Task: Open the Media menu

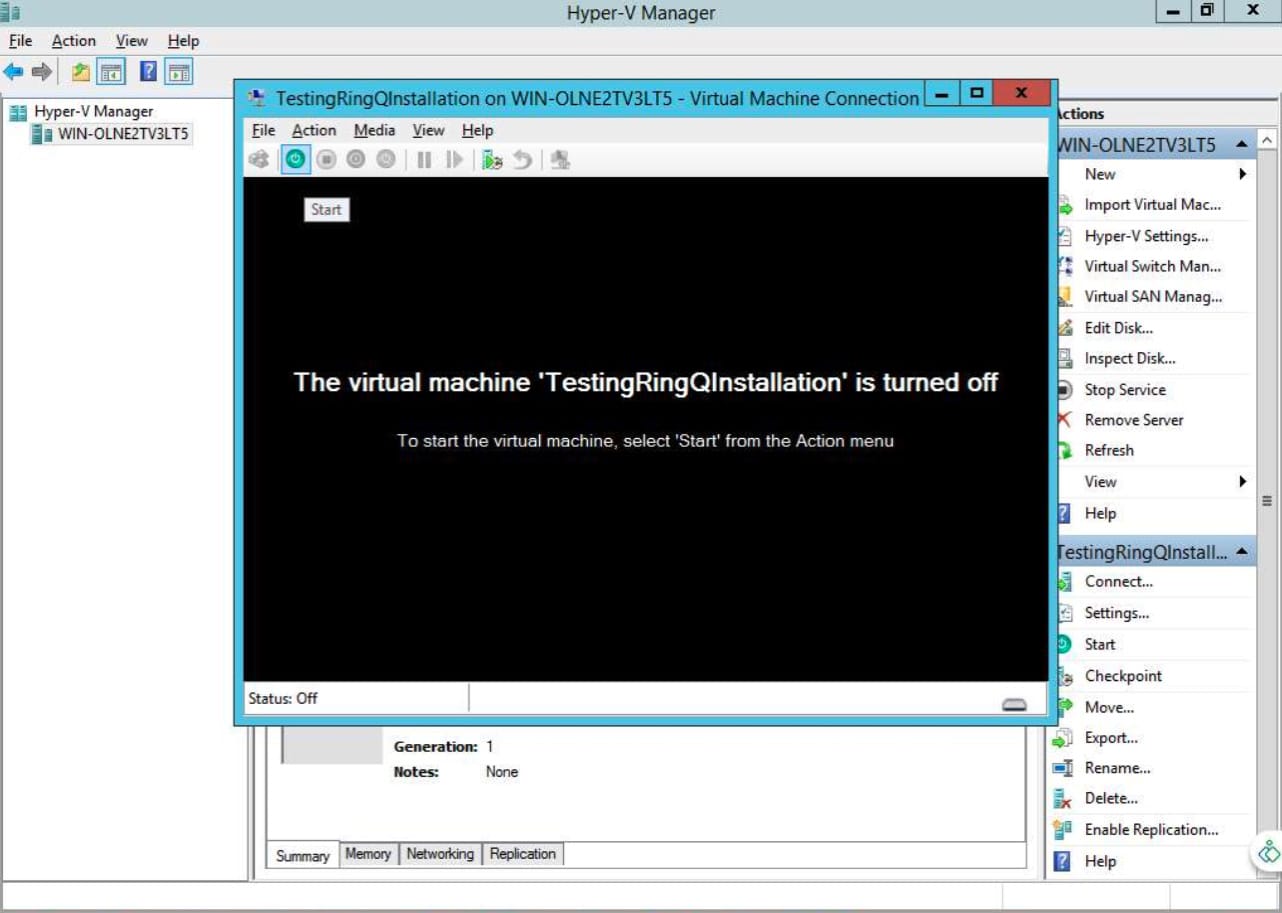Action: point(374,130)
